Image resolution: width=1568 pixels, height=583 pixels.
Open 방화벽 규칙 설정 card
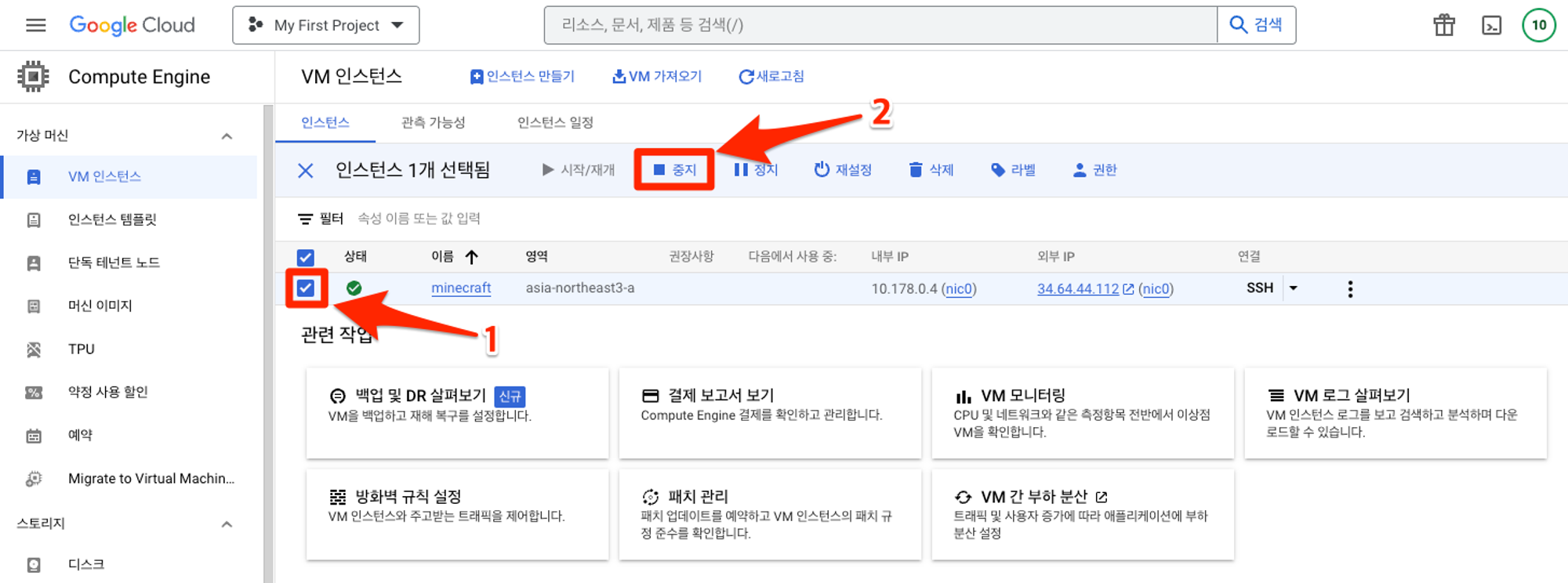coord(457,514)
